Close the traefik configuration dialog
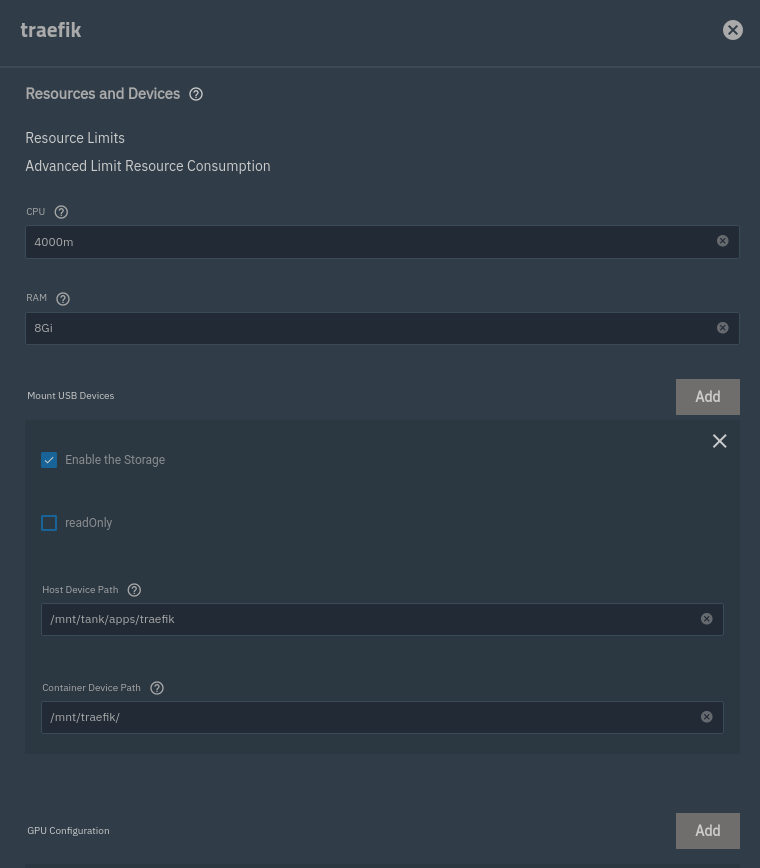Viewport: 760px width, 868px height. click(x=732, y=29)
